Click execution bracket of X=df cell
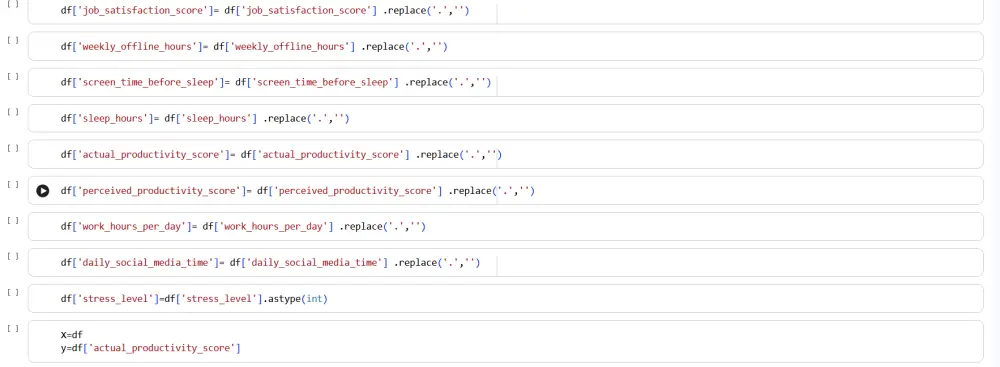Viewport: 1000px width, 367px height. click(13, 329)
